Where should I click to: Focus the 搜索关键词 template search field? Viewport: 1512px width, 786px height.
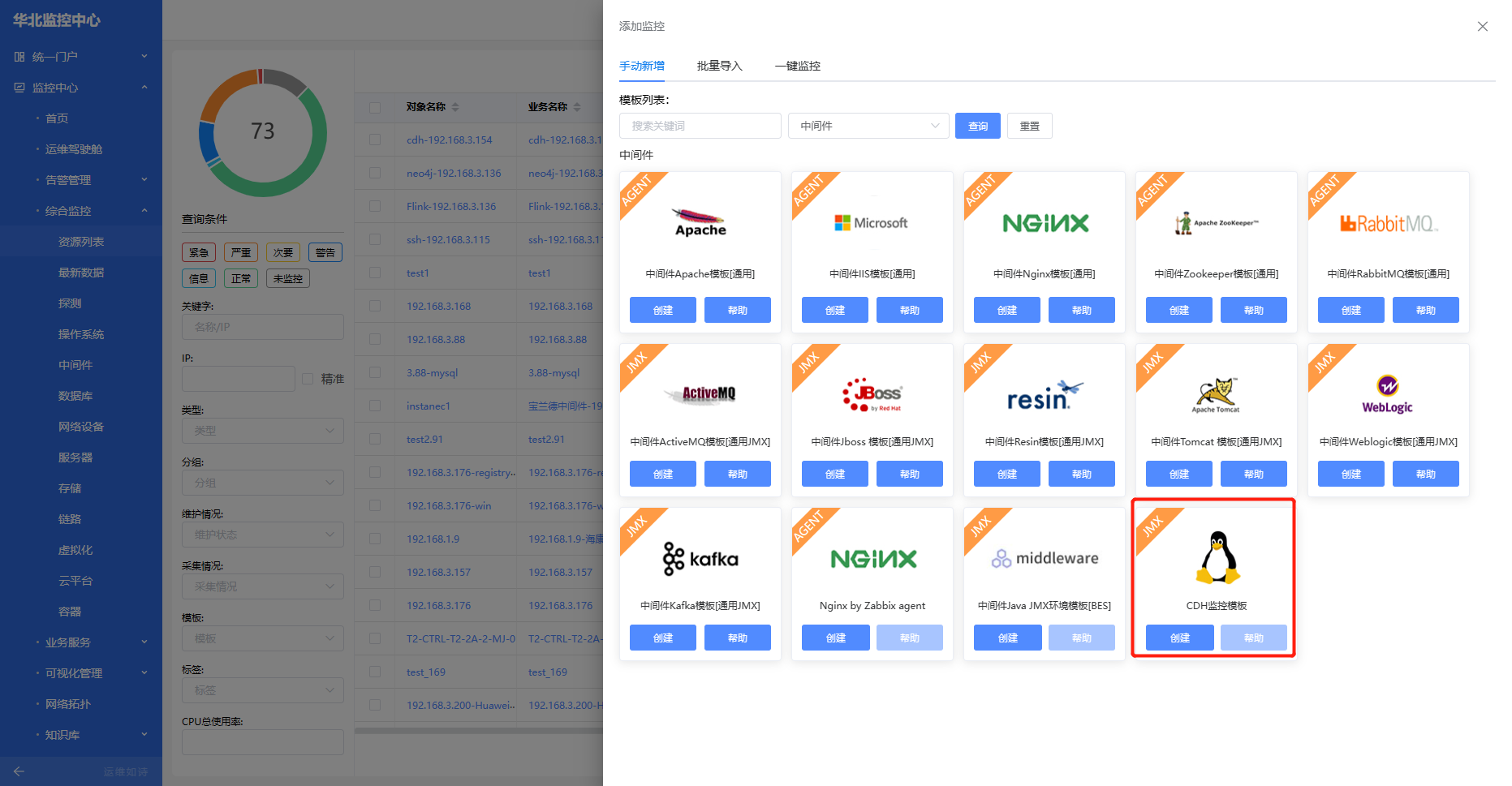[700, 126]
